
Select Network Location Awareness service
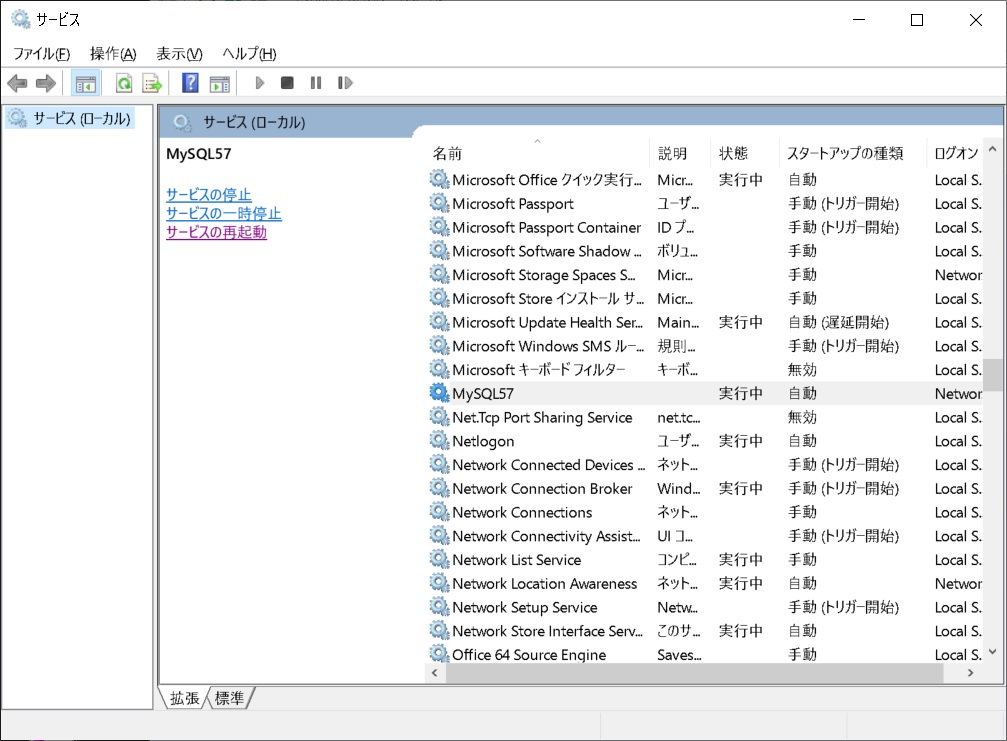coord(705,584)
